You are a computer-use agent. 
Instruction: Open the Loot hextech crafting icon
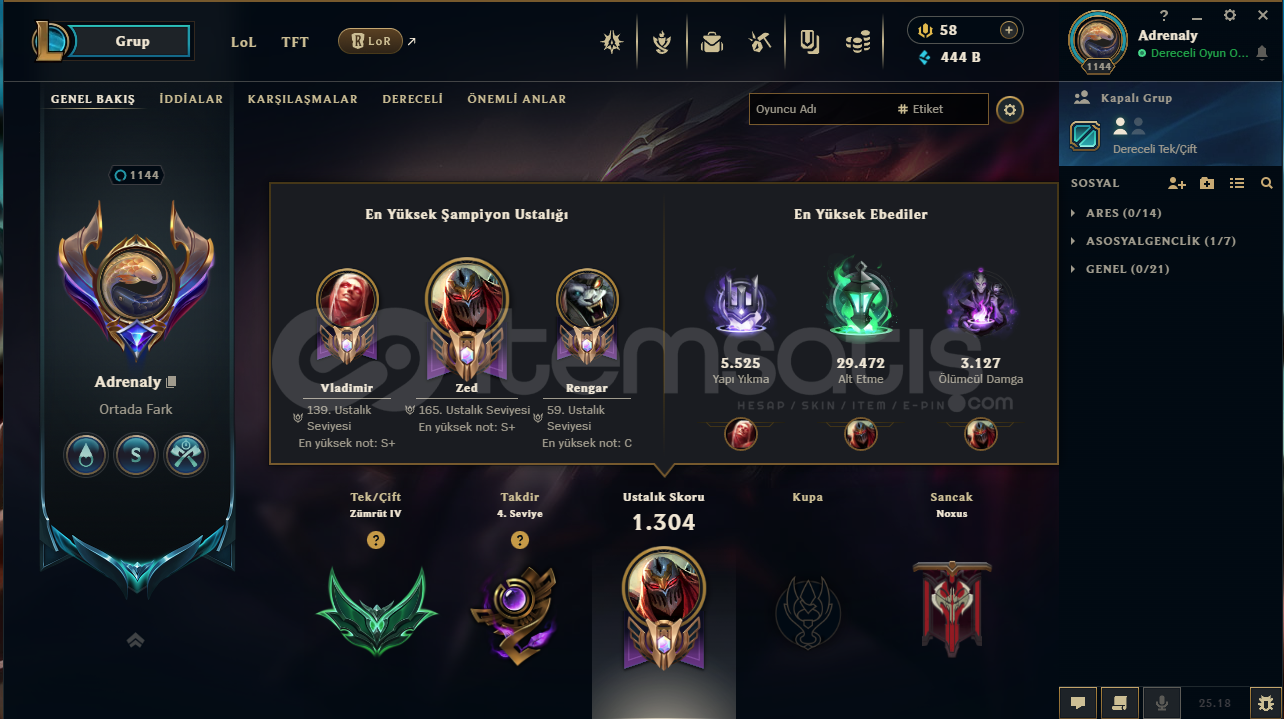tap(760, 42)
